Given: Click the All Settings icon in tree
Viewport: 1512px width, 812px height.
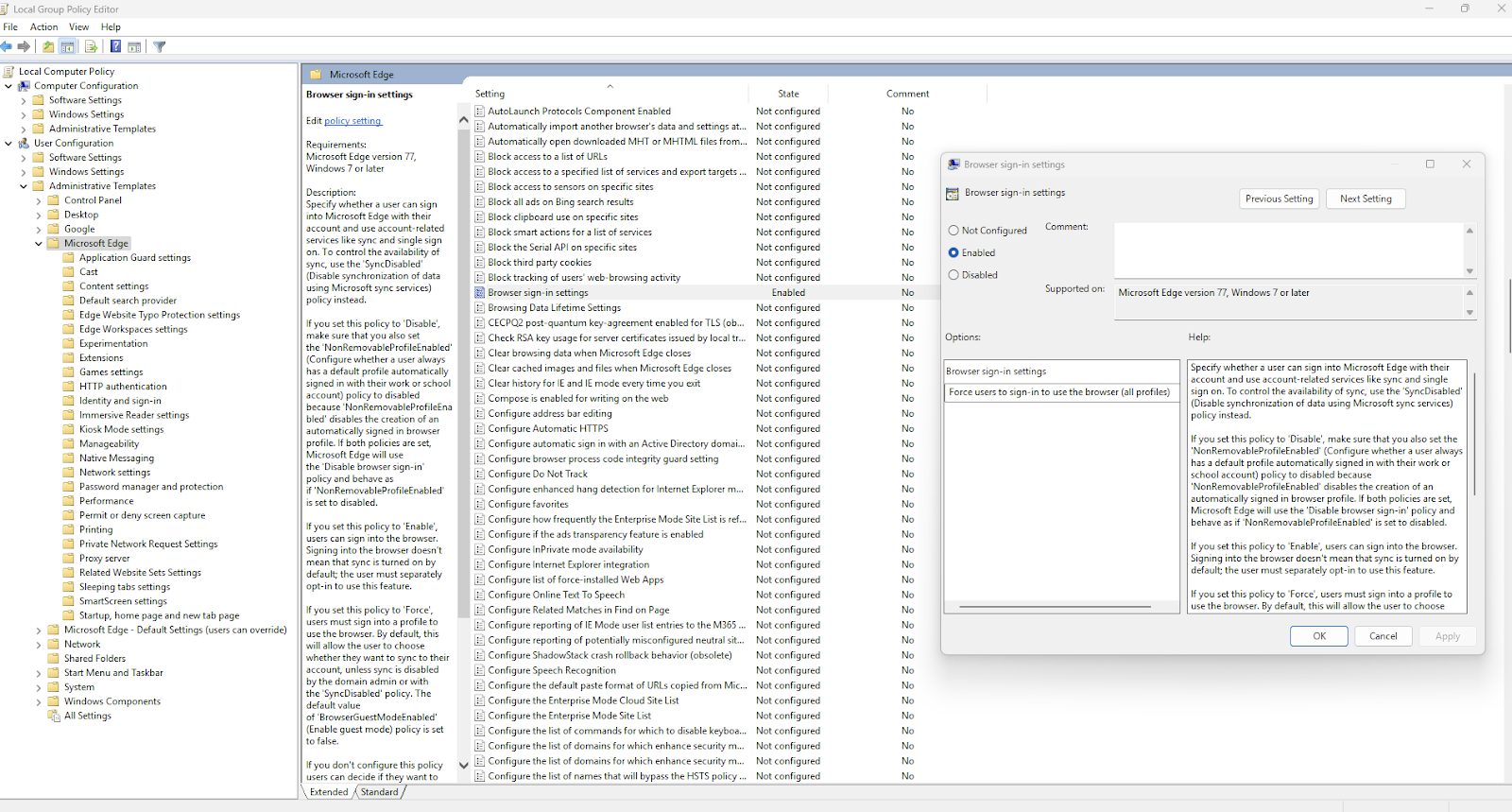Looking at the screenshot, I should 54,716.
